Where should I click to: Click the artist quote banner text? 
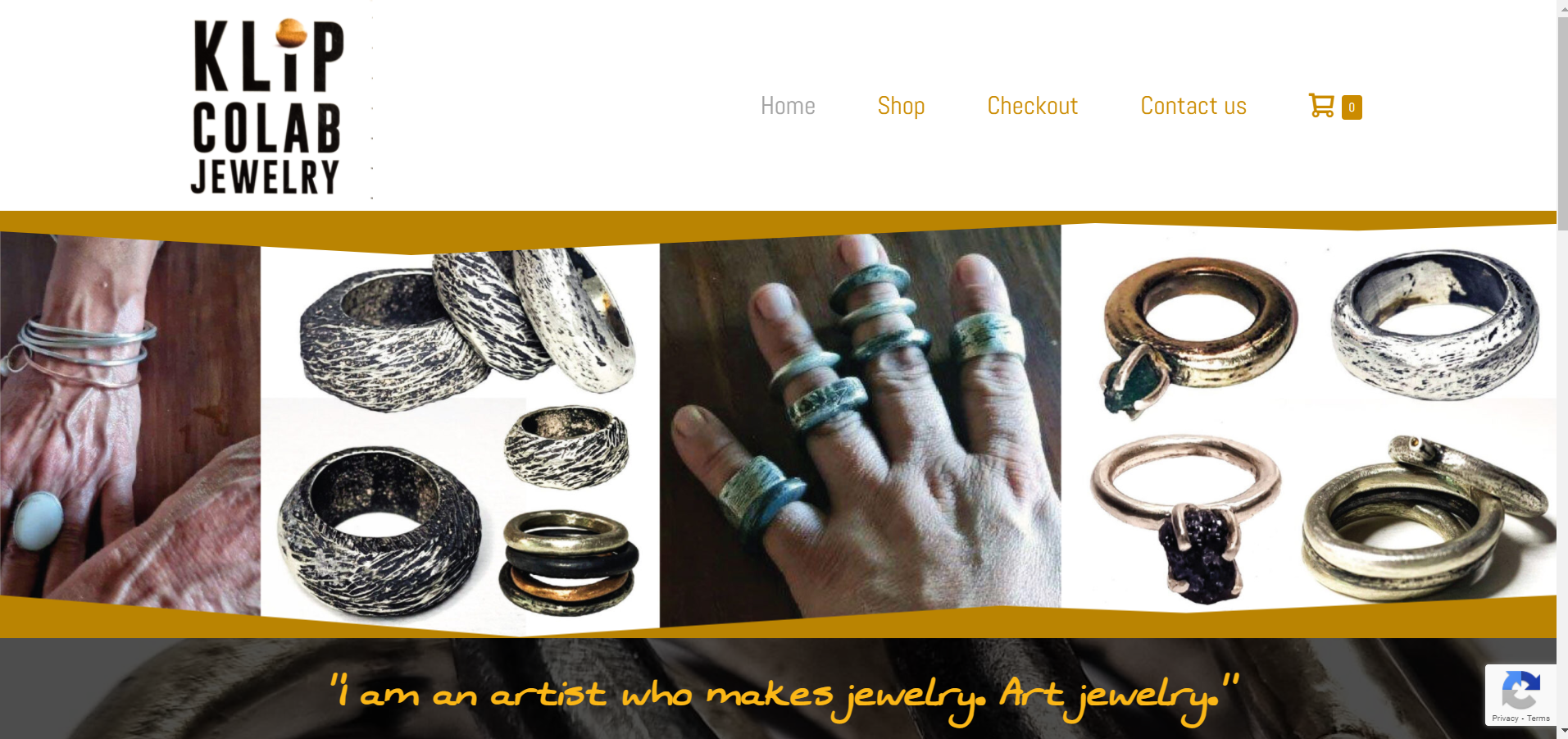click(x=784, y=697)
